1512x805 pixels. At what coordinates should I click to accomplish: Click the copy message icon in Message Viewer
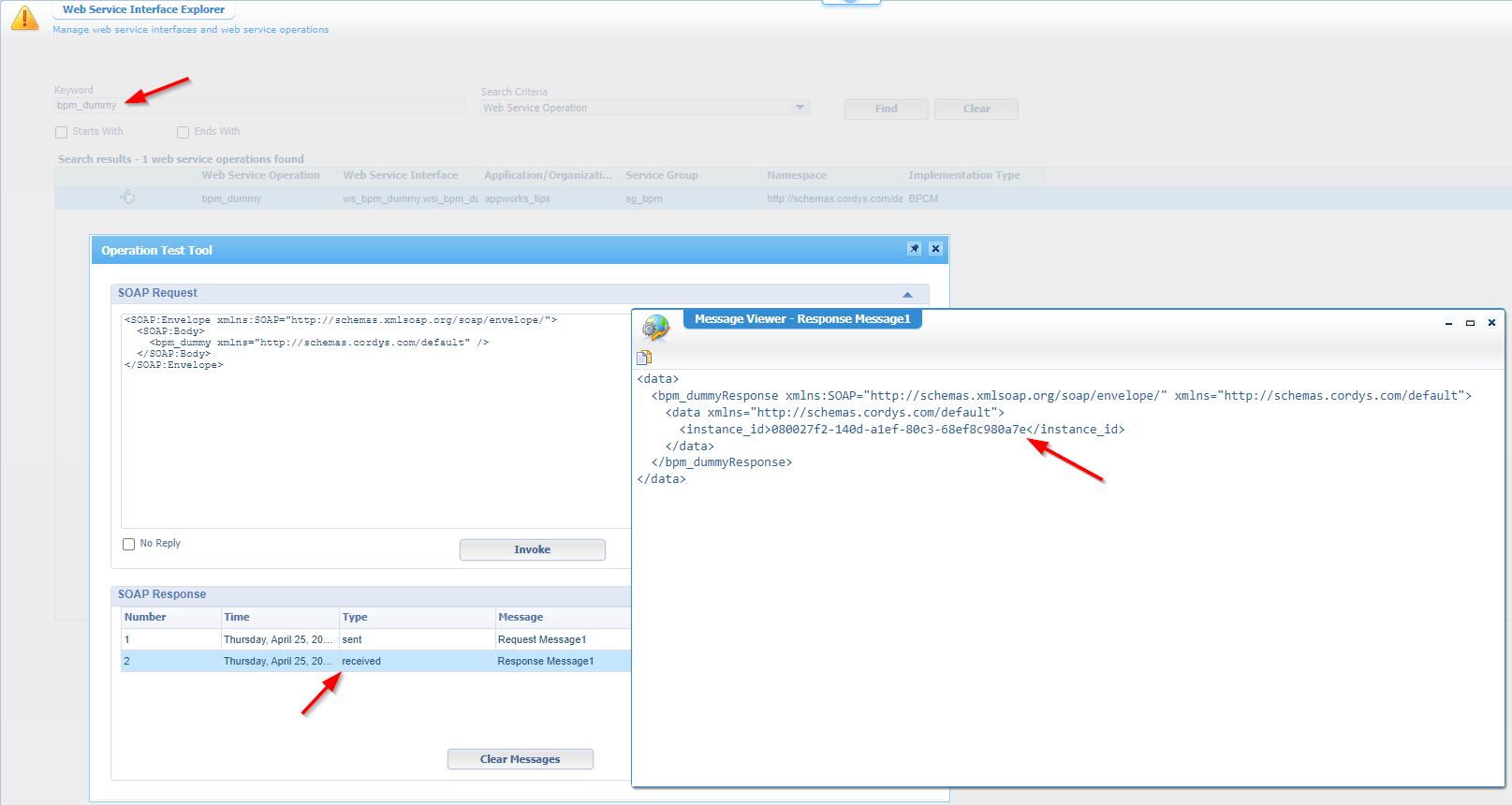click(x=644, y=358)
